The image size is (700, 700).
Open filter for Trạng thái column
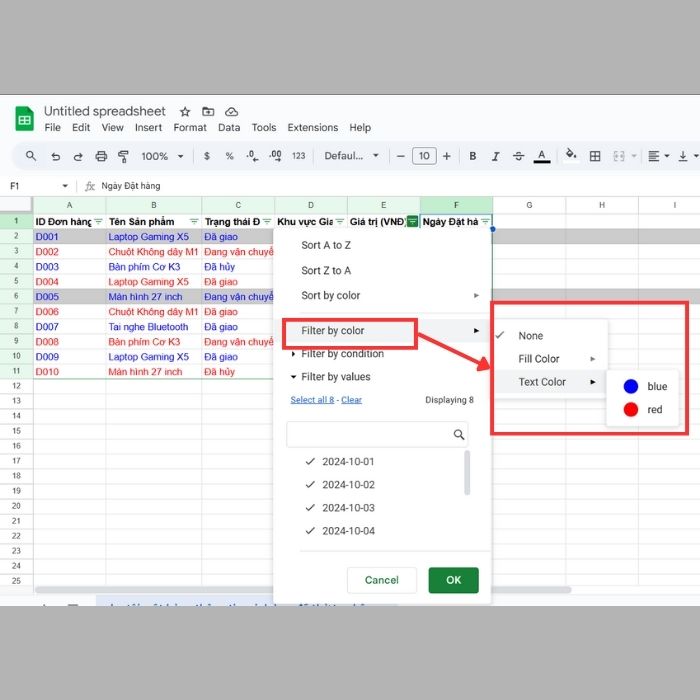coord(267,221)
